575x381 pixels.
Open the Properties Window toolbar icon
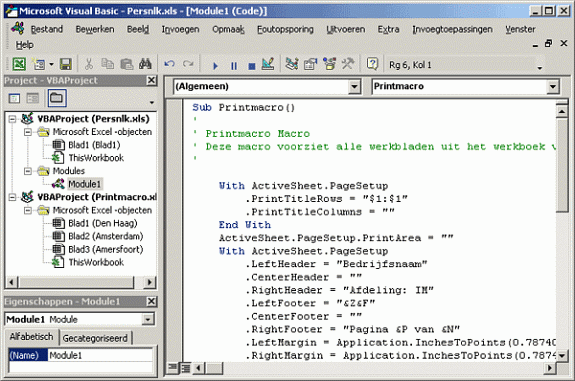tap(311, 65)
